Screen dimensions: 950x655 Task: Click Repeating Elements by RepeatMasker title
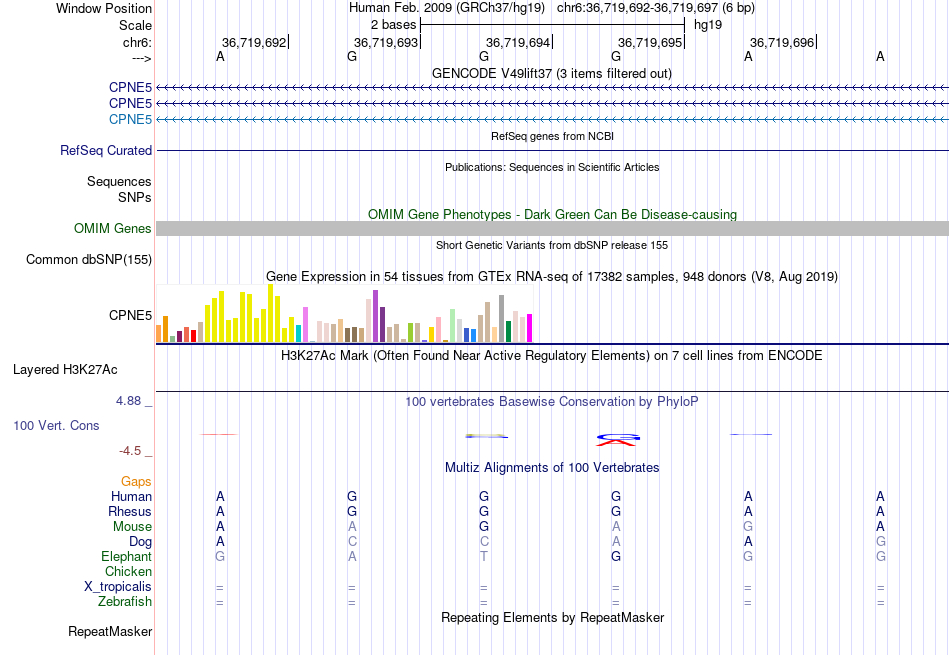coord(552,617)
